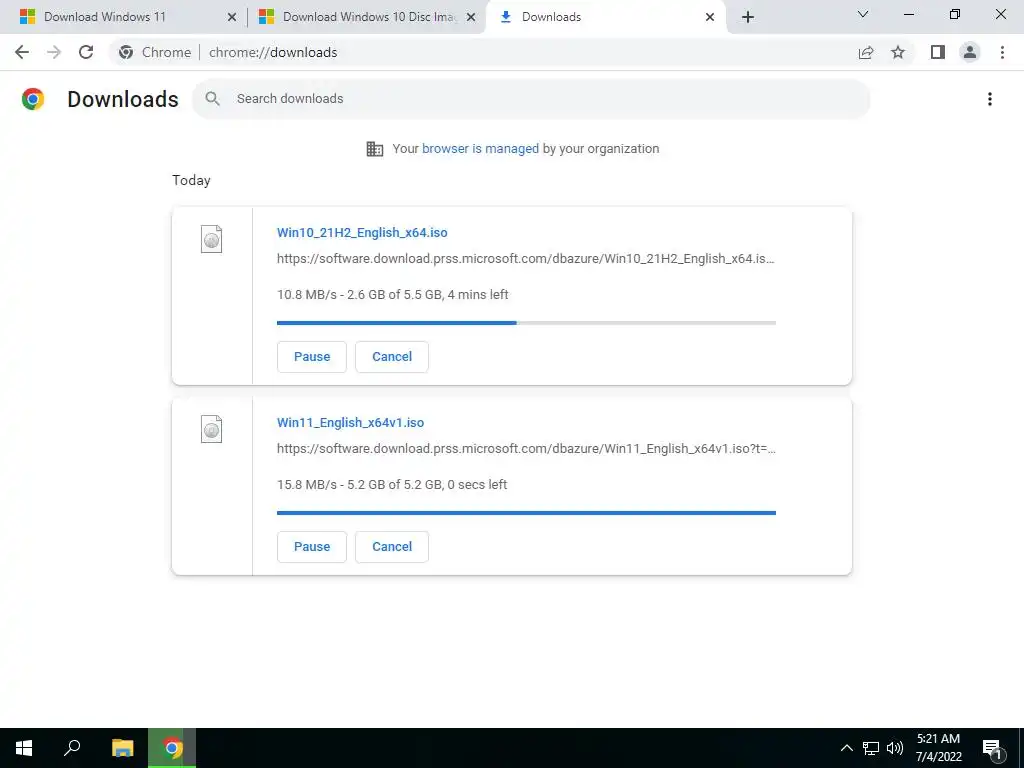Click the Chrome site info chip
Viewport: 1024px width, 768px height.
point(155,52)
